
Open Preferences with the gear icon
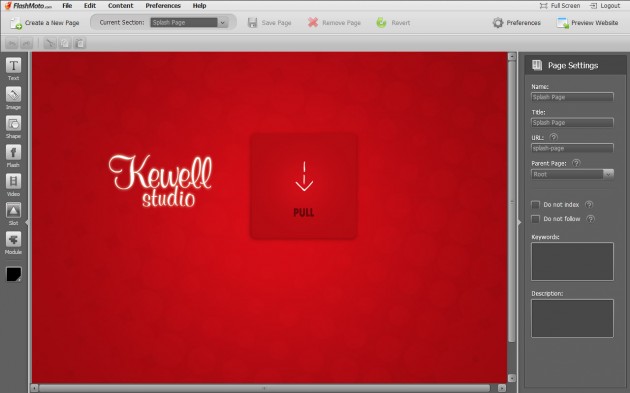coord(516,23)
